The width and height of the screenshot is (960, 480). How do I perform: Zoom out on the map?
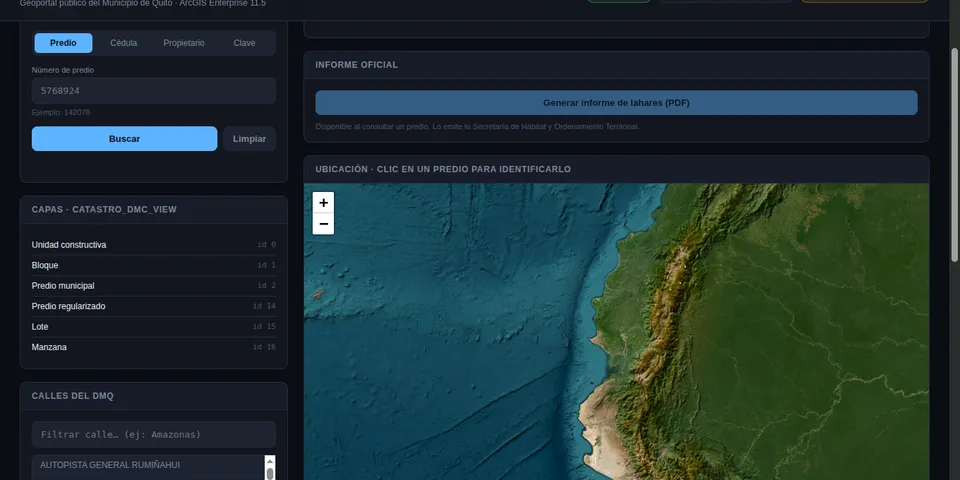(x=323, y=224)
